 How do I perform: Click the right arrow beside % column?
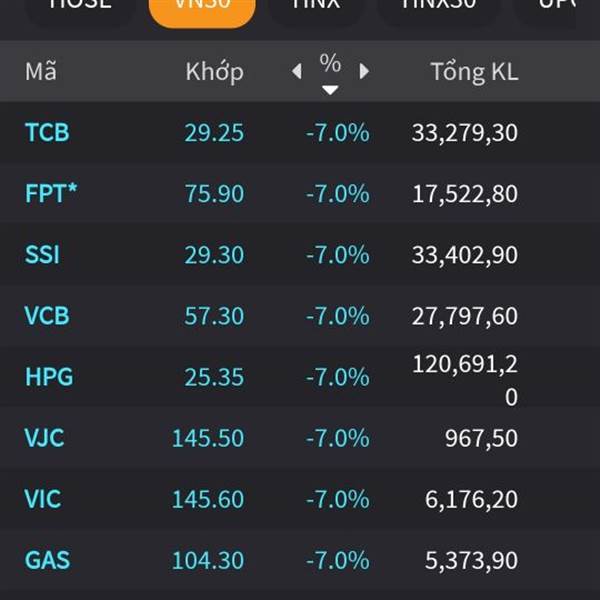tap(364, 72)
